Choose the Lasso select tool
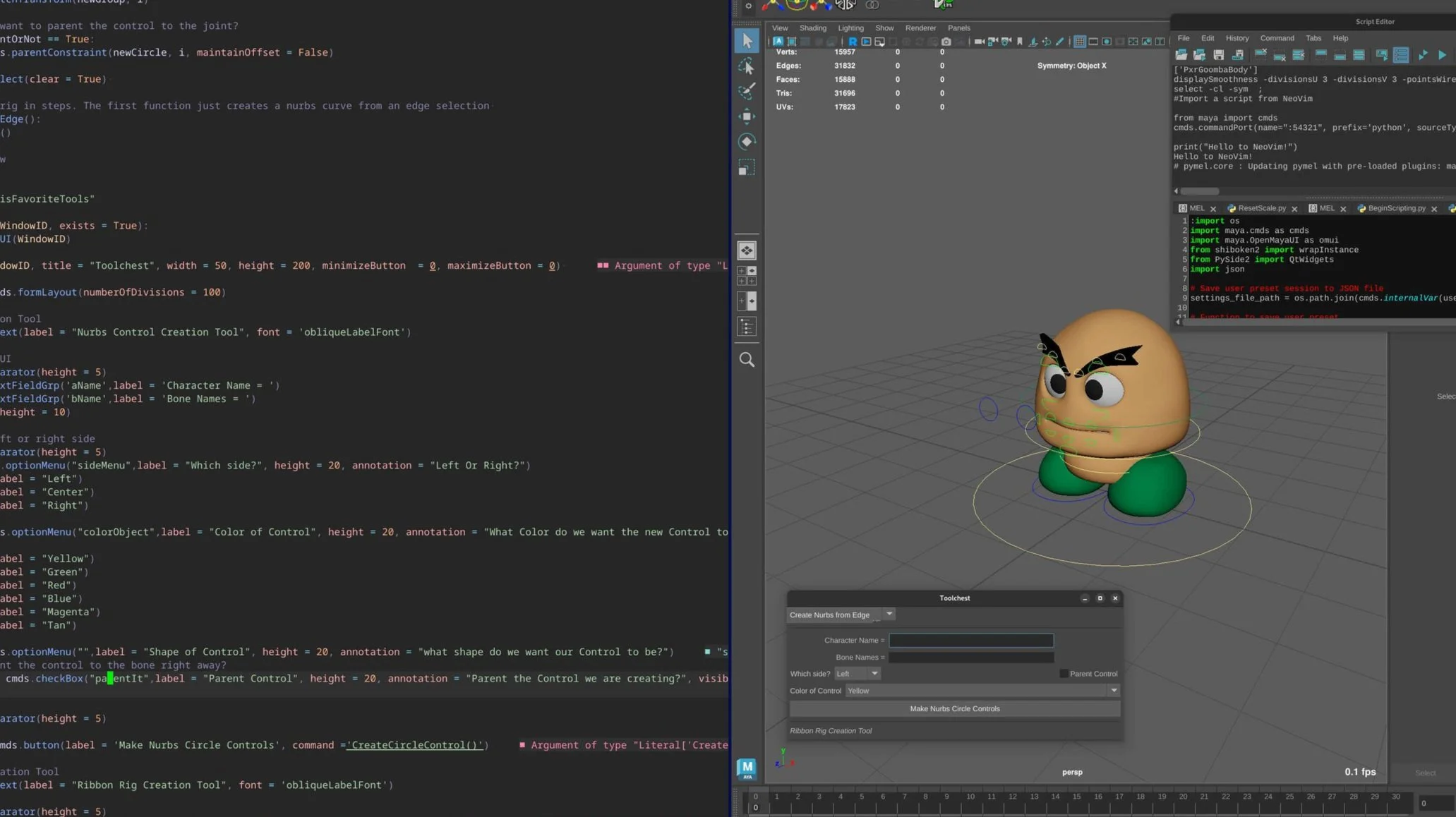 [747, 66]
